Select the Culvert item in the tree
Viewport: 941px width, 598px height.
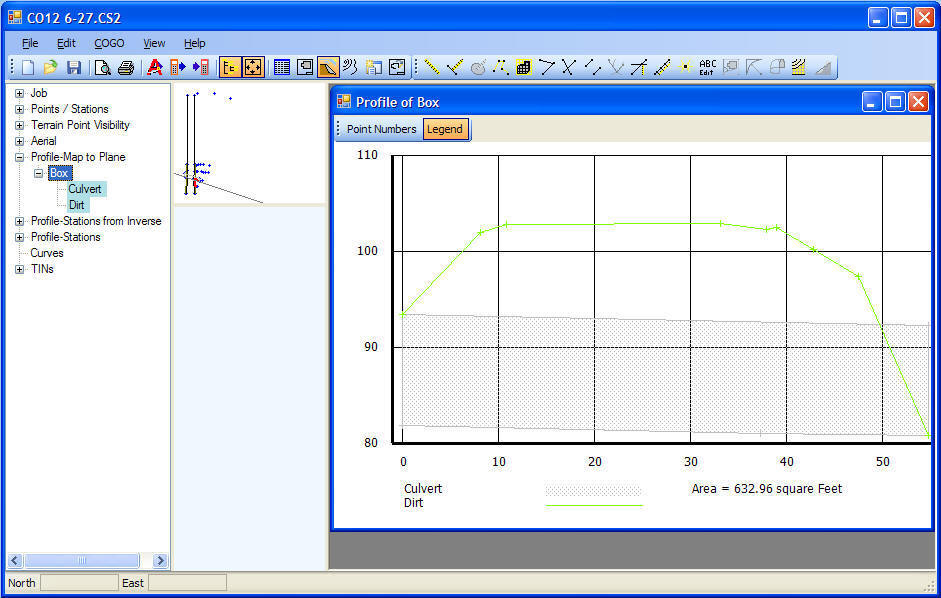(x=85, y=189)
